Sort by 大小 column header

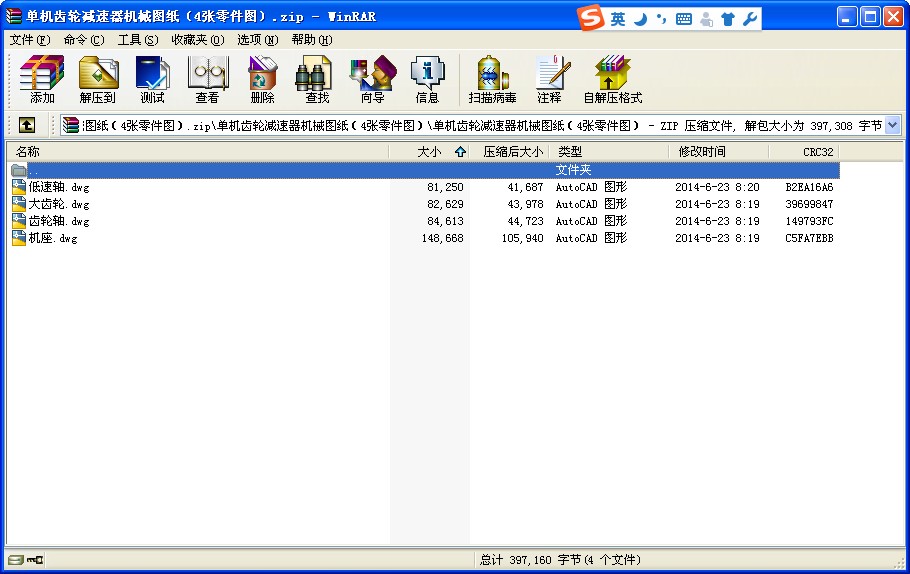tap(429, 152)
